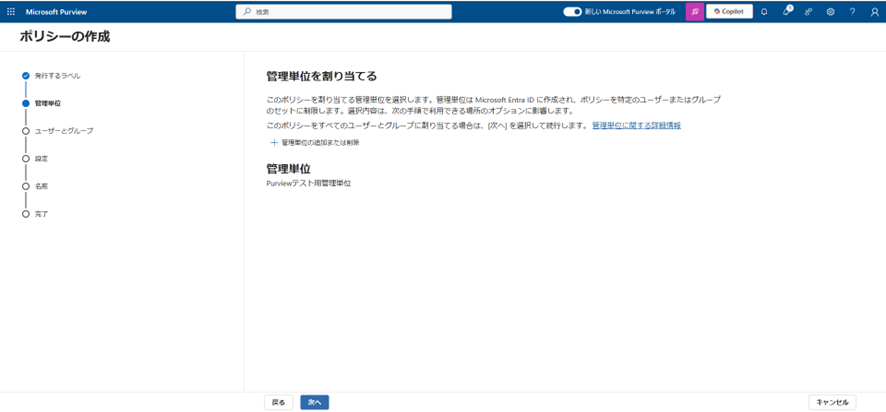Open the notifications bell icon
Viewport: 886px width, 412px height.
coord(764,12)
